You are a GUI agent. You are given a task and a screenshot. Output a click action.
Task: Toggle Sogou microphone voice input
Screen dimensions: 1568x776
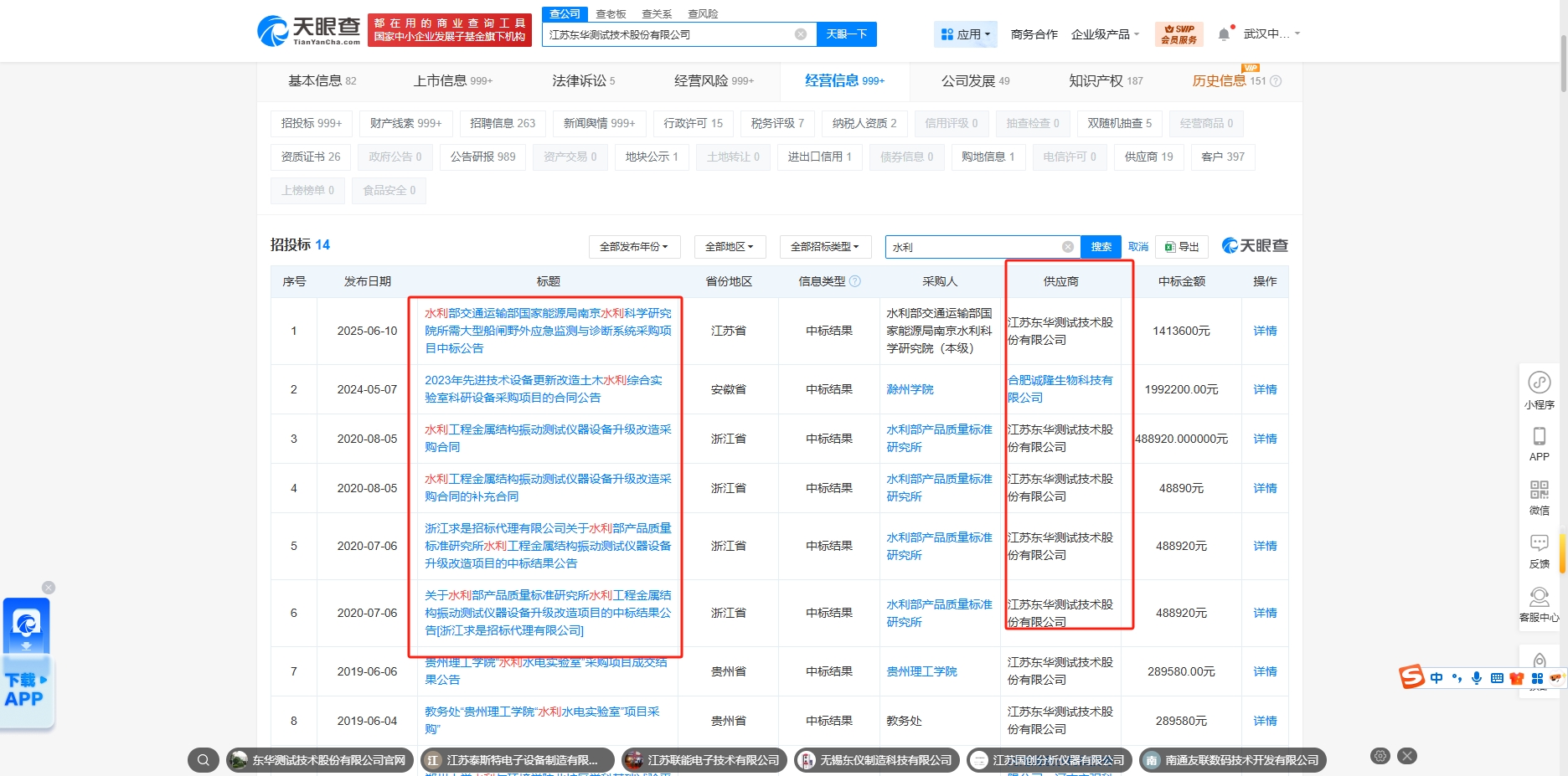1477,678
